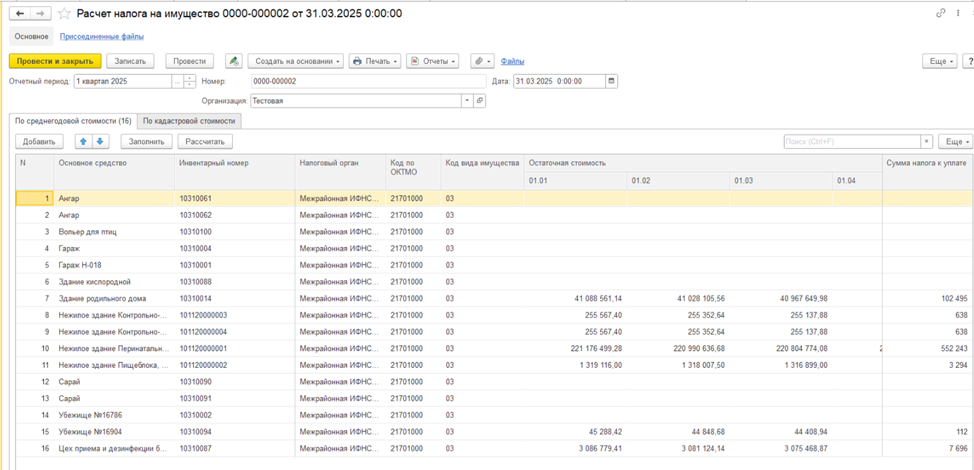
Task: Click the Заполнить button
Action: point(147,142)
